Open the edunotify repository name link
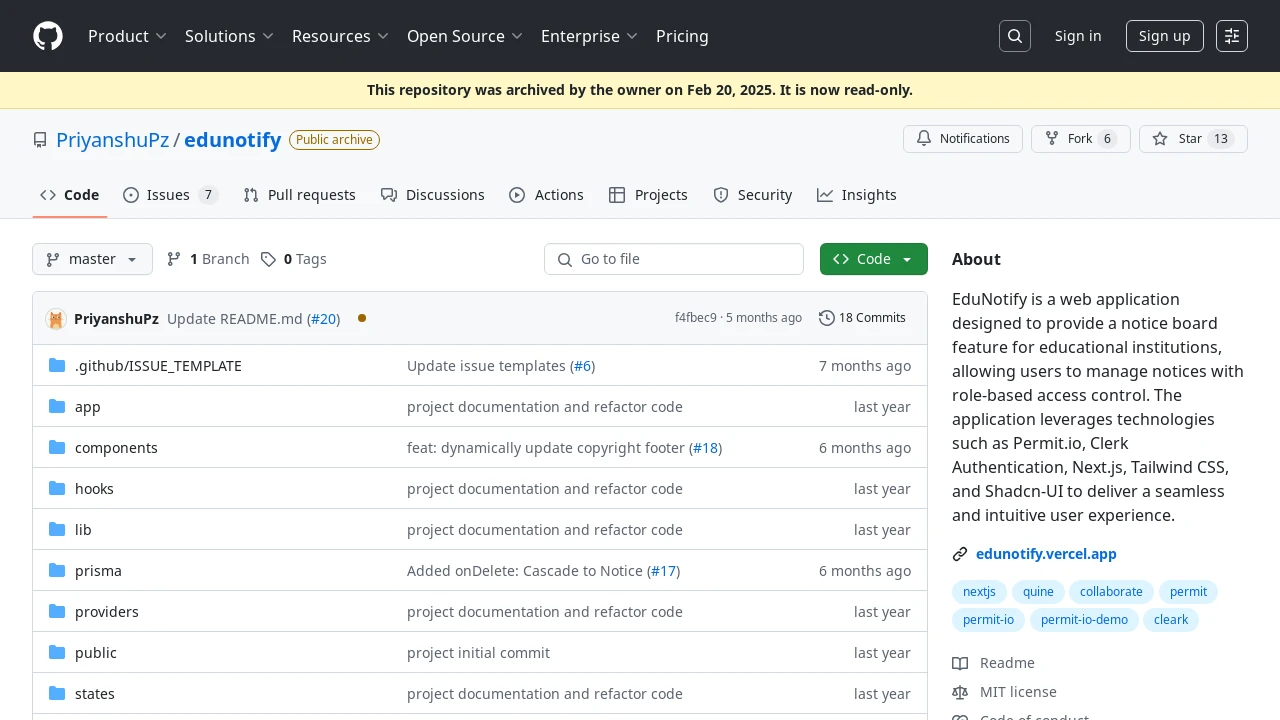The width and height of the screenshot is (1280, 720). click(232, 140)
